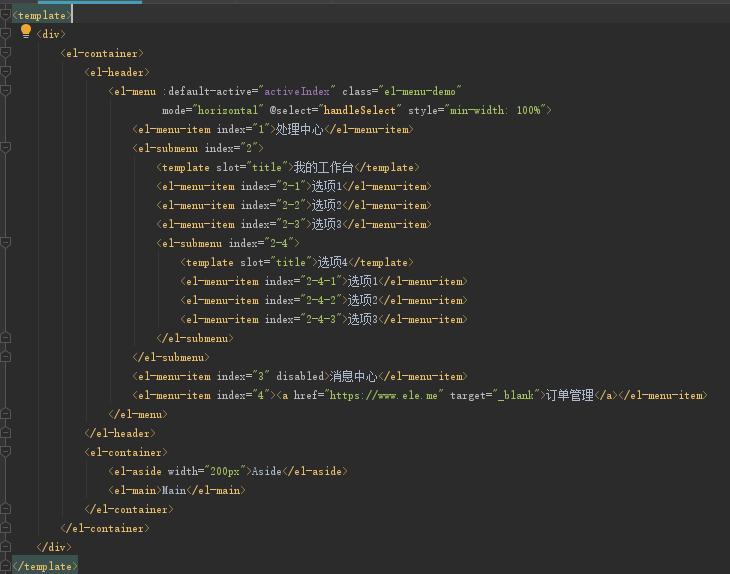Image resolution: width=730 pixels, height=574 pixels.
Task: Click the closing /div tag
Action: (54, 547)
